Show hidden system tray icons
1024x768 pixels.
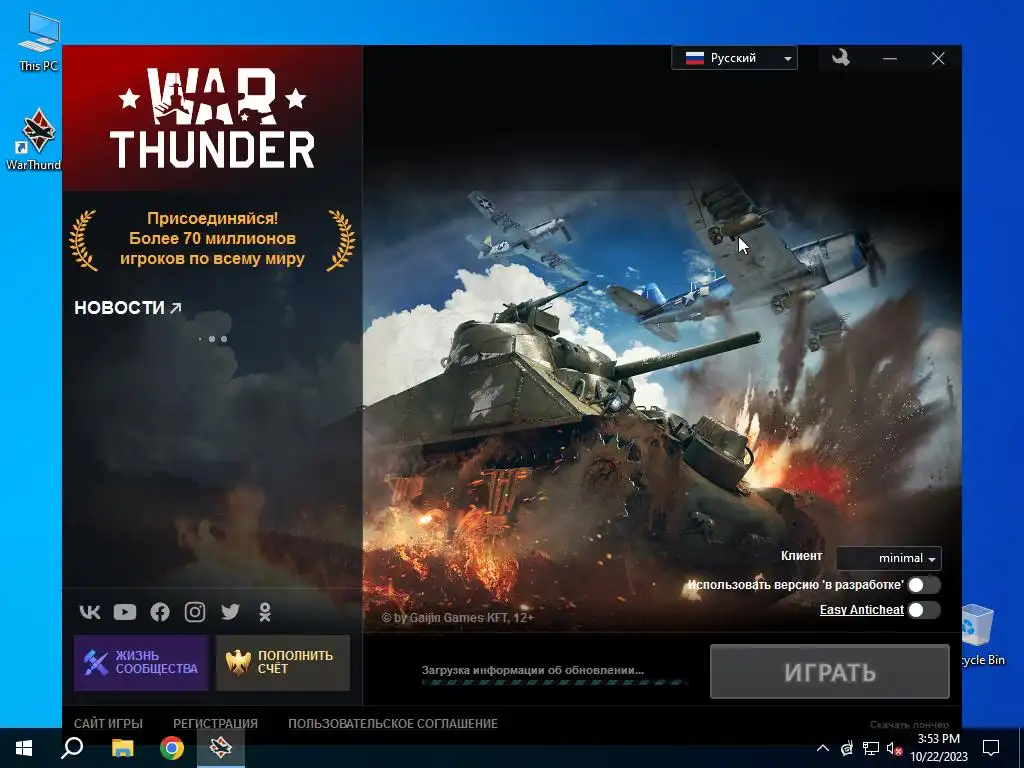[x=823, y=748]
